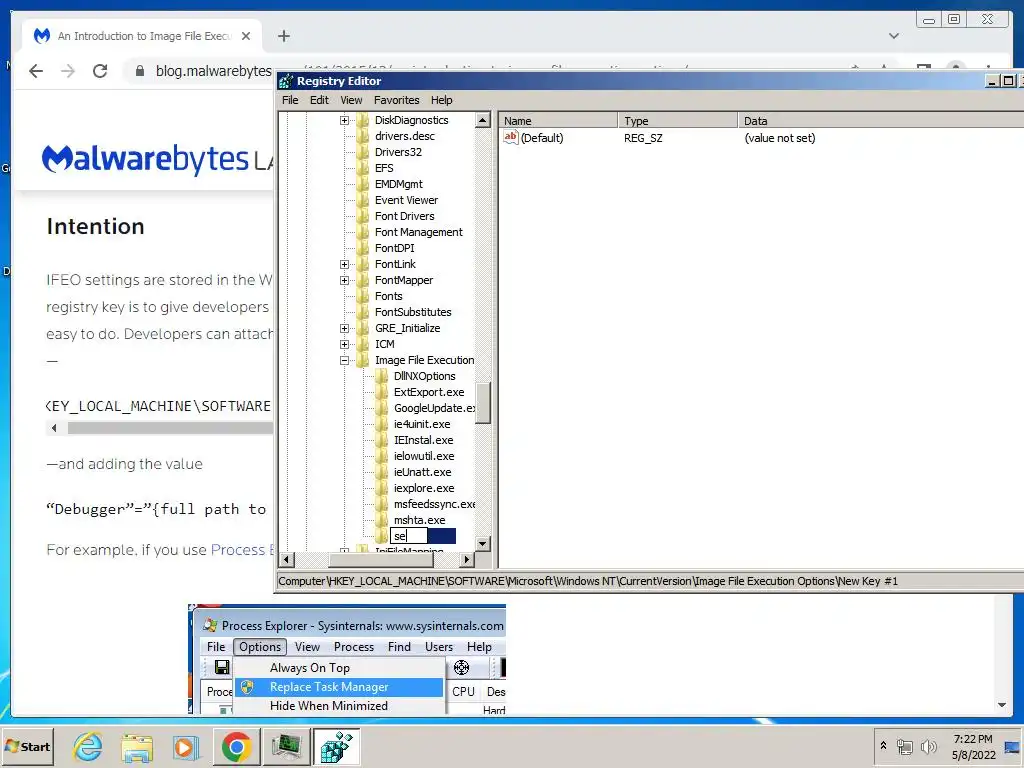1024x768 pixels.
Task: Open the View menu in Registry Editor
Action: point(351,100)
